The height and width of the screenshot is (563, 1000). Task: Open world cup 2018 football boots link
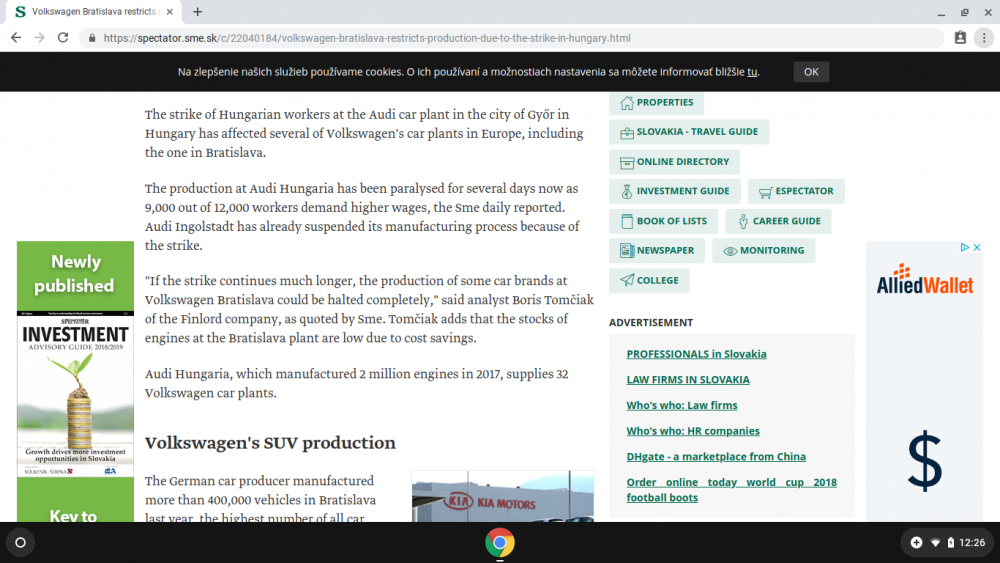pyautogui.click(x=732, y=490)
